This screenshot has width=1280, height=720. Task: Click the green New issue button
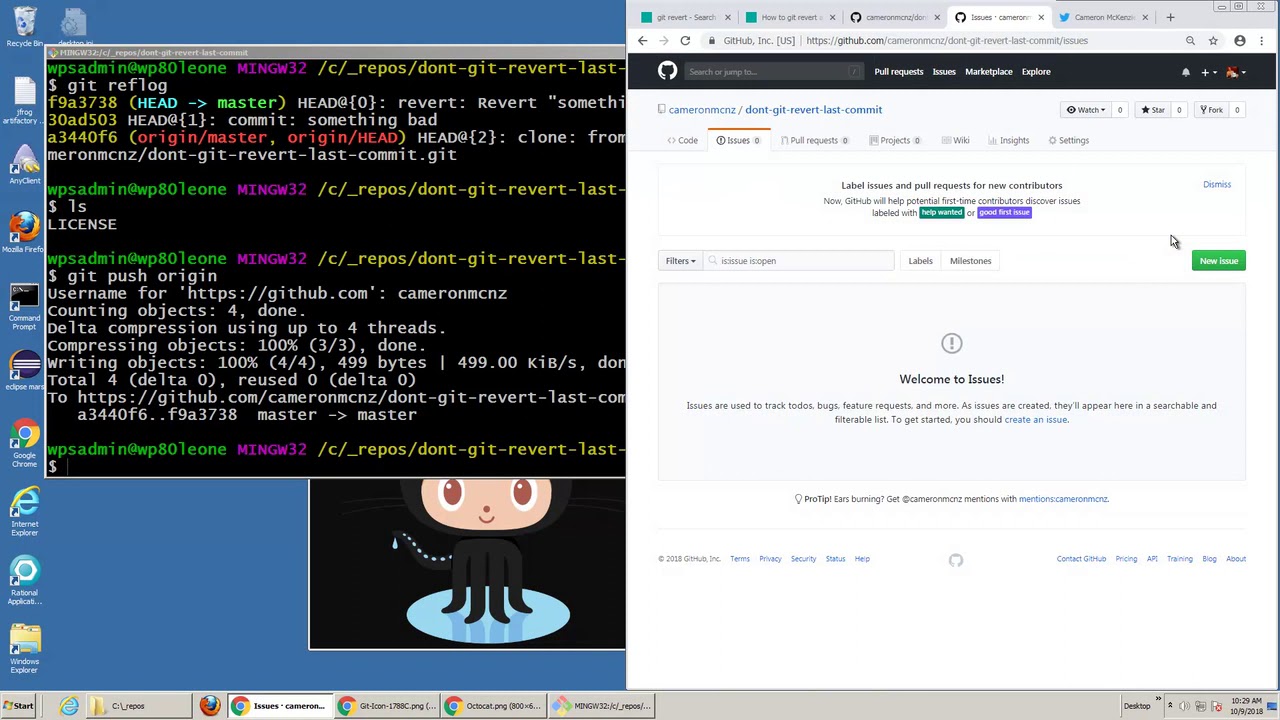1219,261
